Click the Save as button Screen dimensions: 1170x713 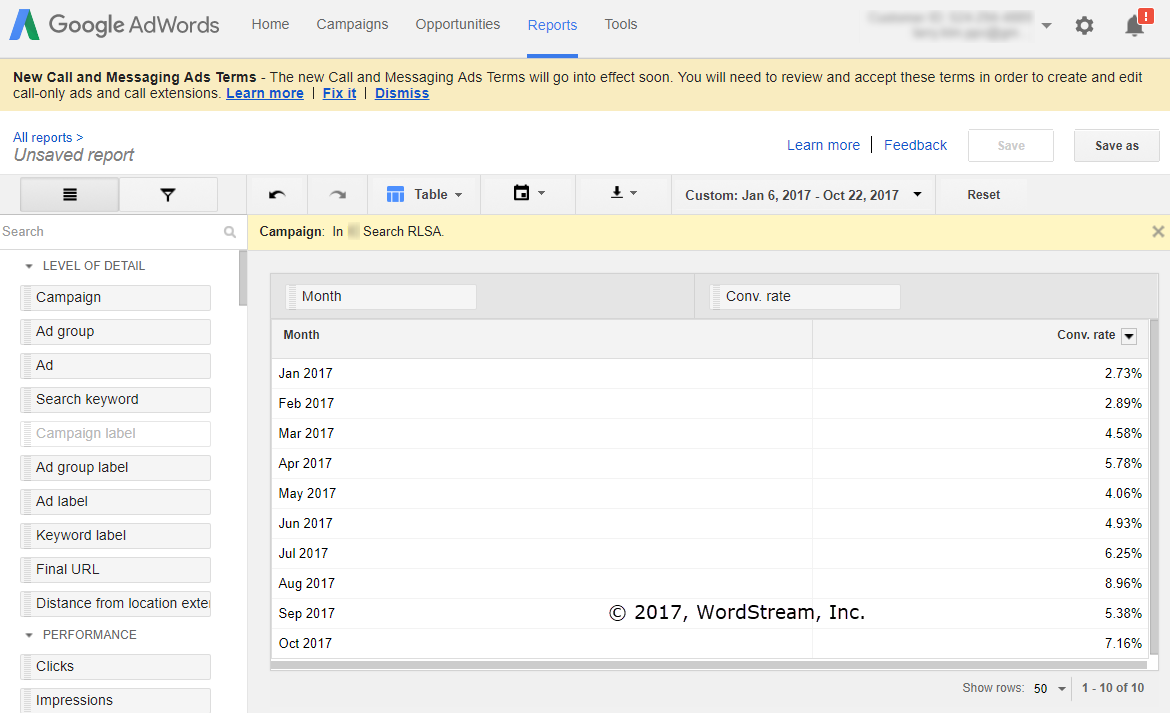point(1116,145)
